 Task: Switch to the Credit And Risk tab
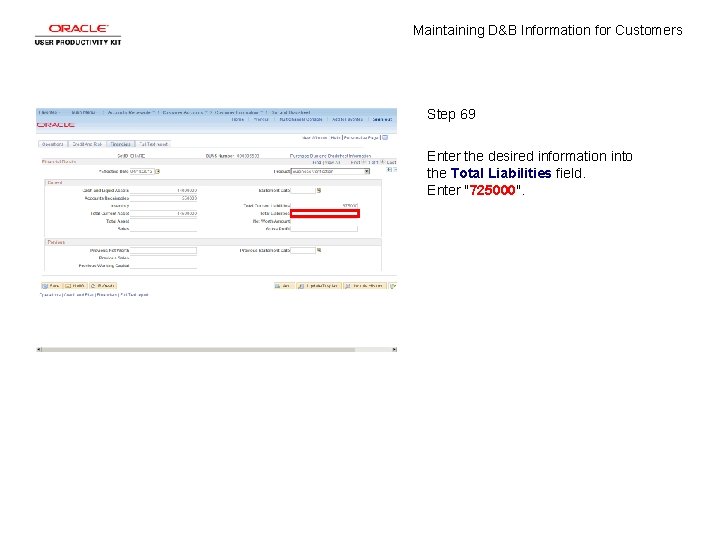pyautogui.click(x=87, y=144)
